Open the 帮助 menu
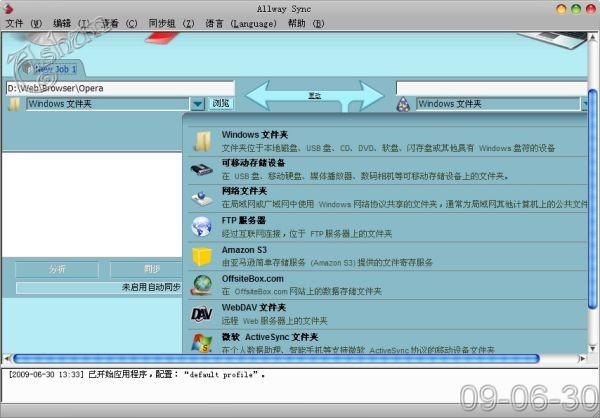This screenshot has width=600, height=418. (306, 24)
